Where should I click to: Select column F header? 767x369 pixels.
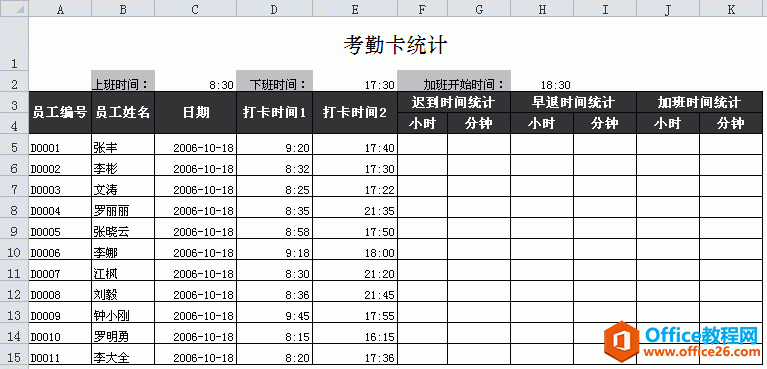[422, 9]
